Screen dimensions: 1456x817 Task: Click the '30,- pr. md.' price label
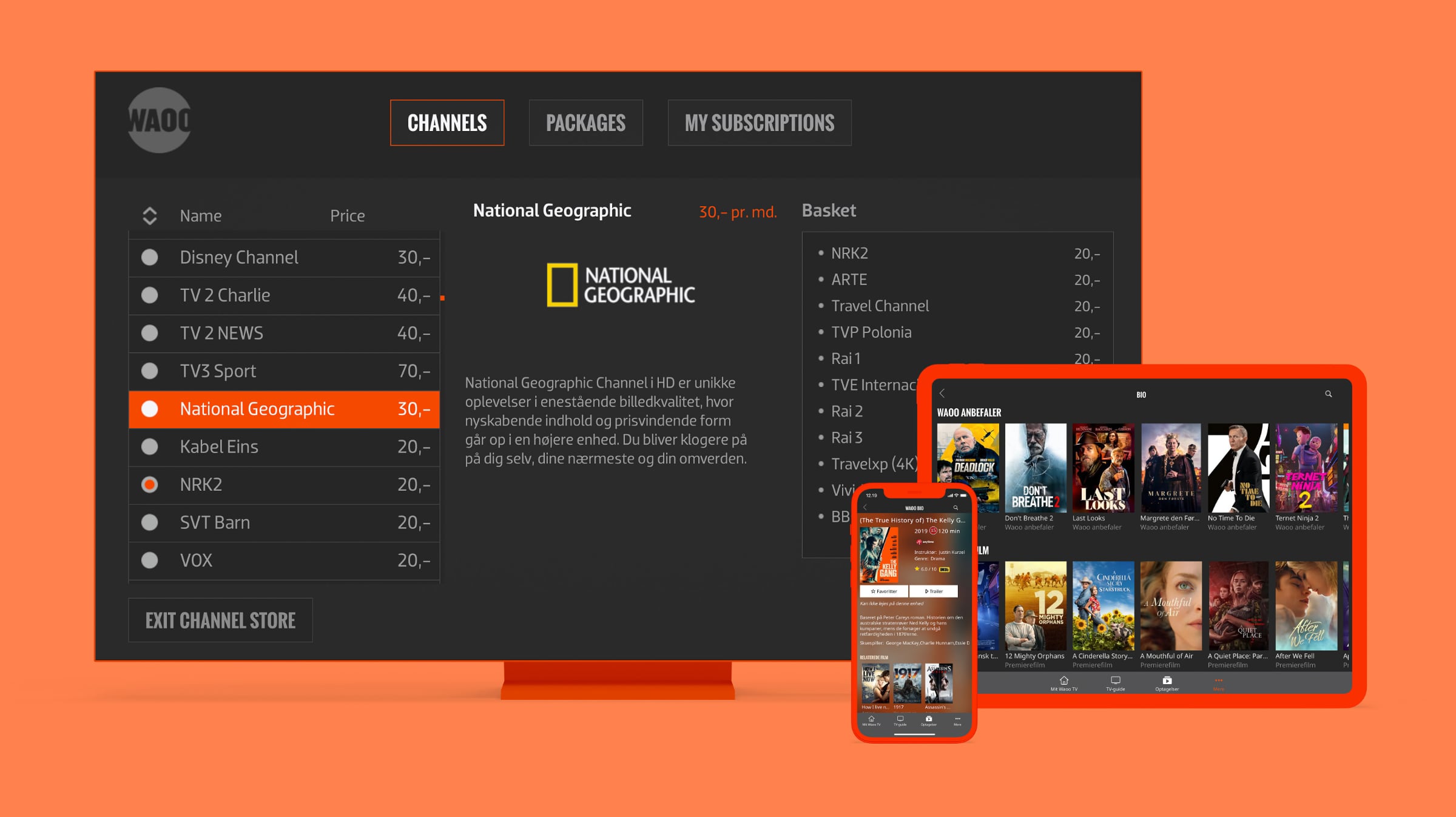(x=738, y=212)
